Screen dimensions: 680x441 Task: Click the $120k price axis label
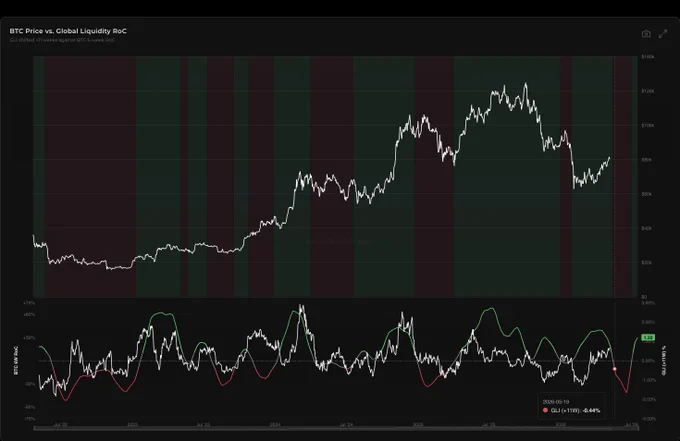click(x=647, y=91)
